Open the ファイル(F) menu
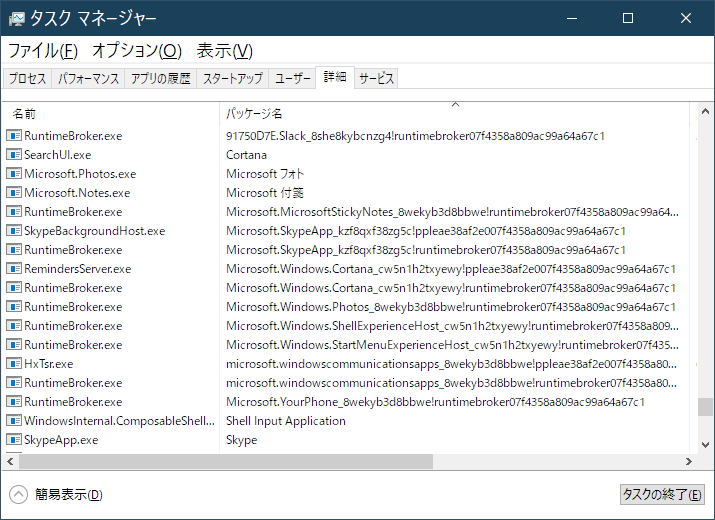This screenshot has height=520, width=715. coord(43,51)
